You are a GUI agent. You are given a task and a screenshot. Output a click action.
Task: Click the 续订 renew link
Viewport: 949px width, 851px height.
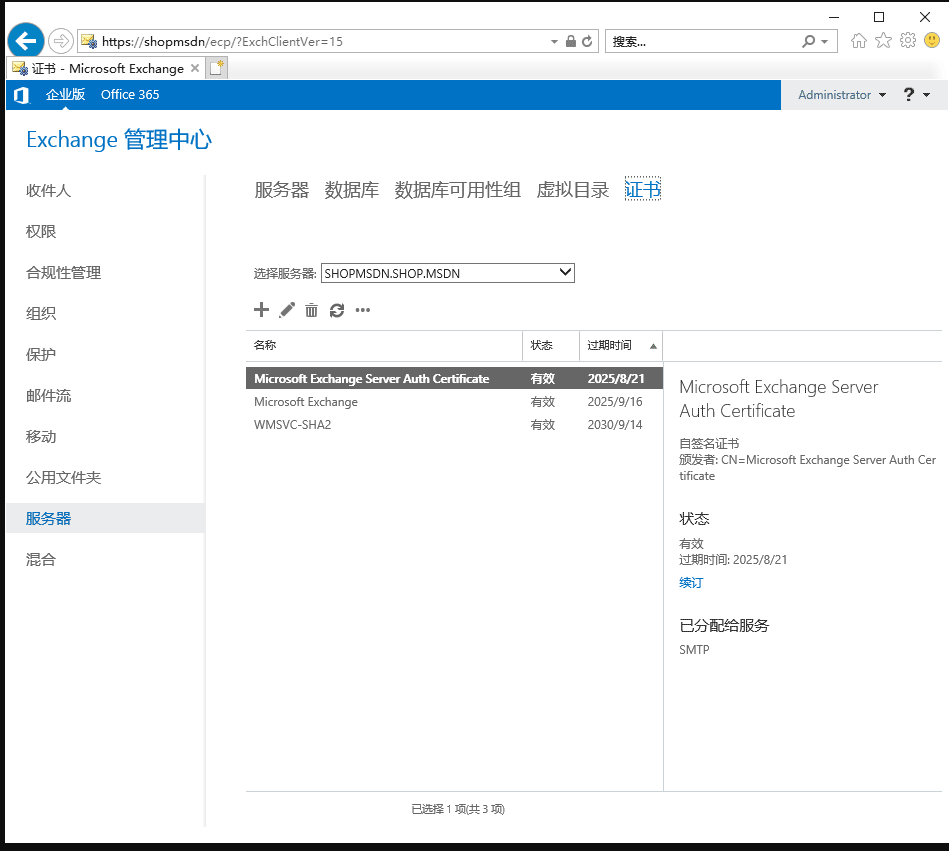691,583
